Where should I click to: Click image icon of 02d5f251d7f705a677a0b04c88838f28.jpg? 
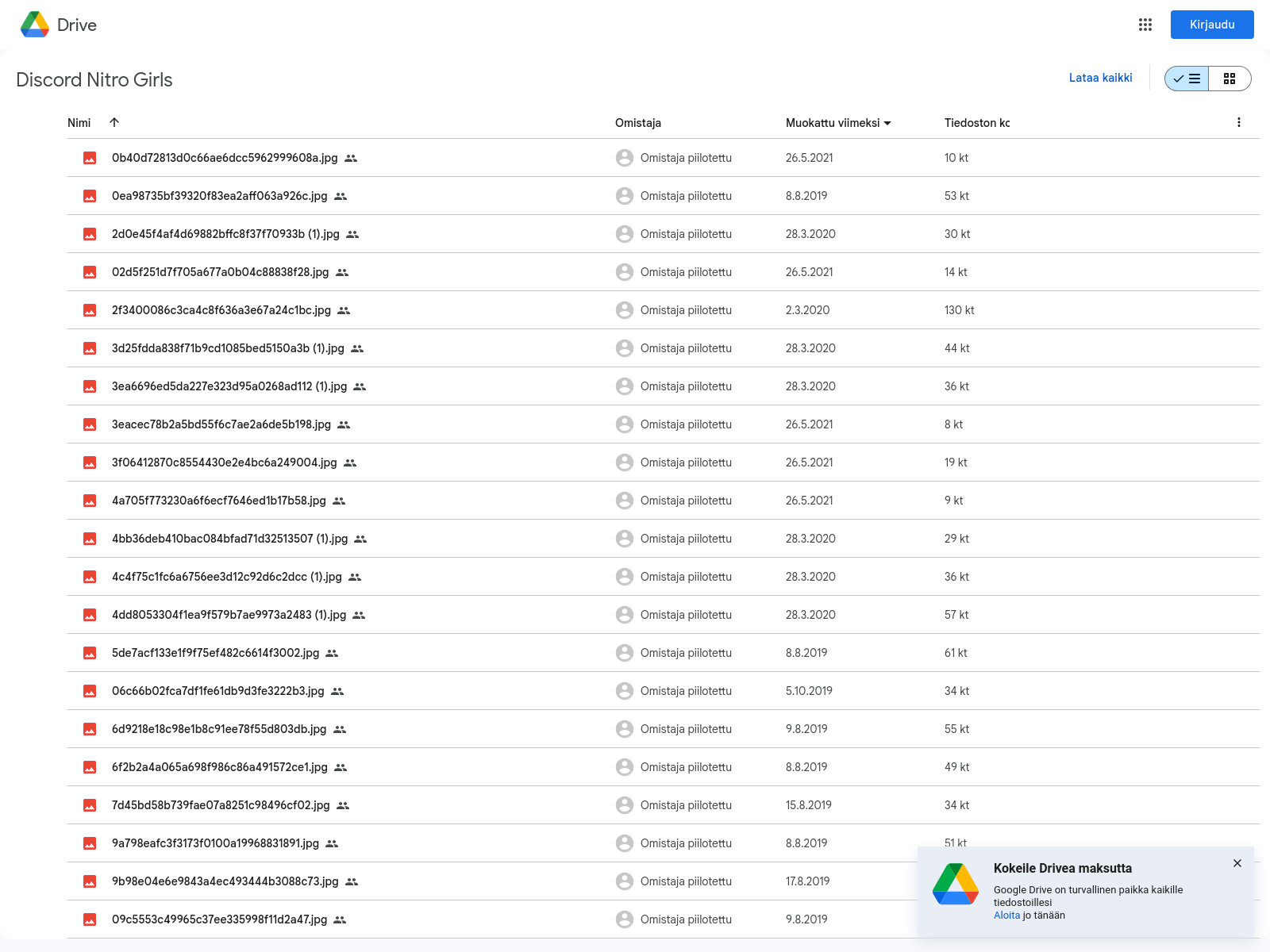90,272
